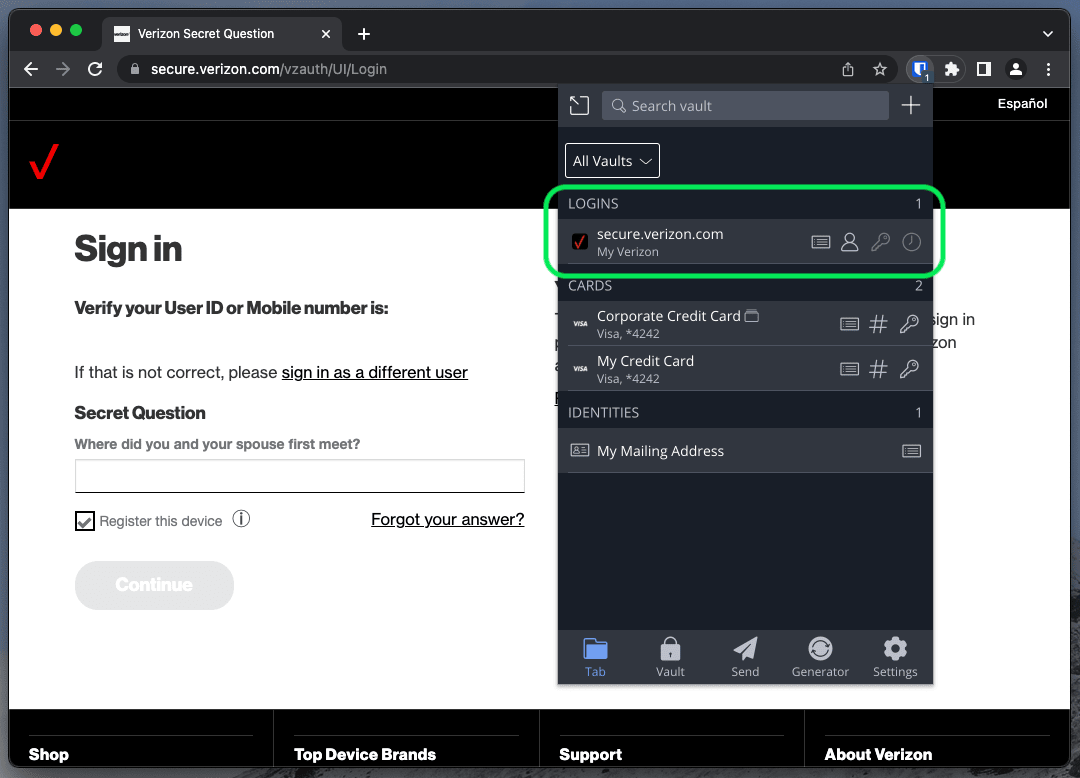
Task: Close the Verizon Secret Question tab
Action: click(326, 34)
